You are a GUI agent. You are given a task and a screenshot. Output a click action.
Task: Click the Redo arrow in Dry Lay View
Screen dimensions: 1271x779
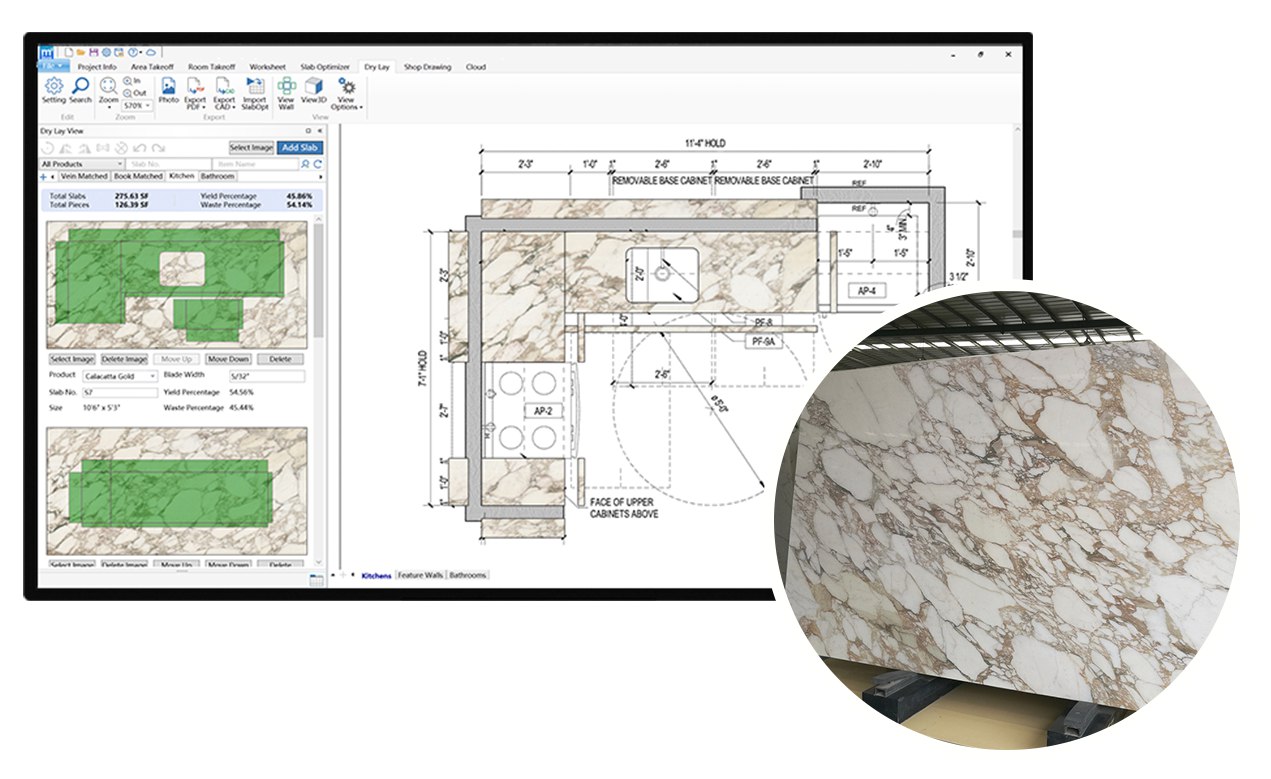tap(158, 147)
